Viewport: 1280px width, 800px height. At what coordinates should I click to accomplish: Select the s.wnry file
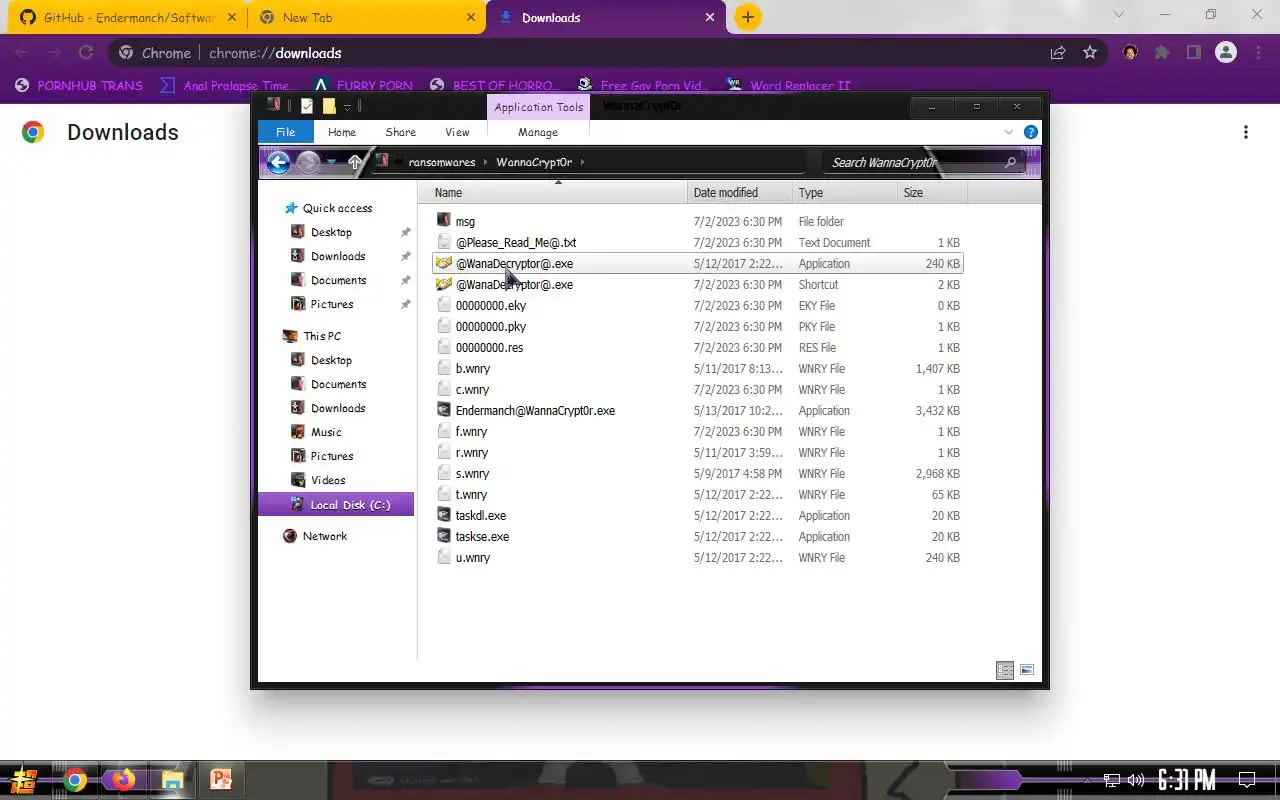698,473
